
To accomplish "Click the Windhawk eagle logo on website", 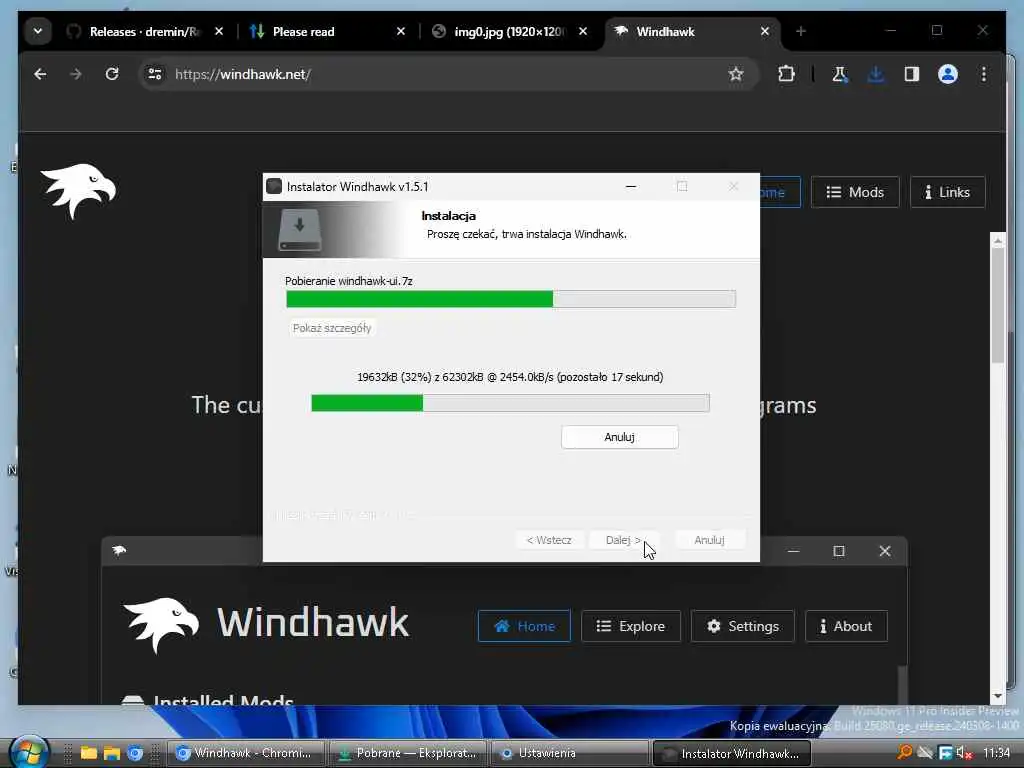I will click(x=78, y=191).
